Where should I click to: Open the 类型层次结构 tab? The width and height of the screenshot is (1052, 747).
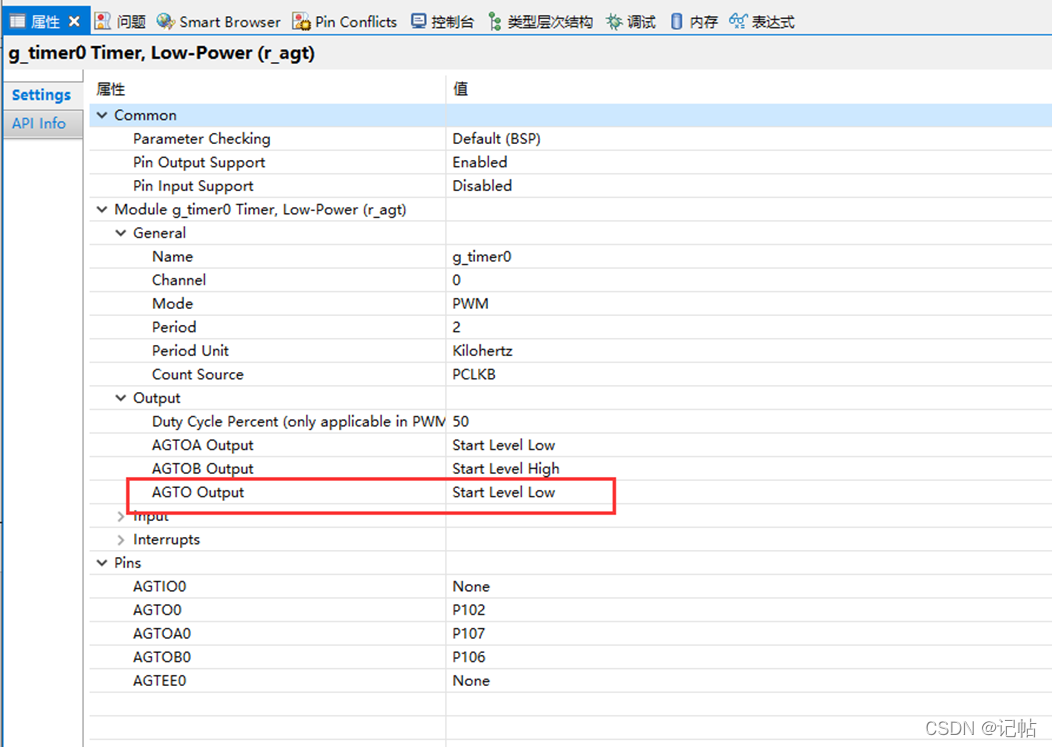point(550,21)
